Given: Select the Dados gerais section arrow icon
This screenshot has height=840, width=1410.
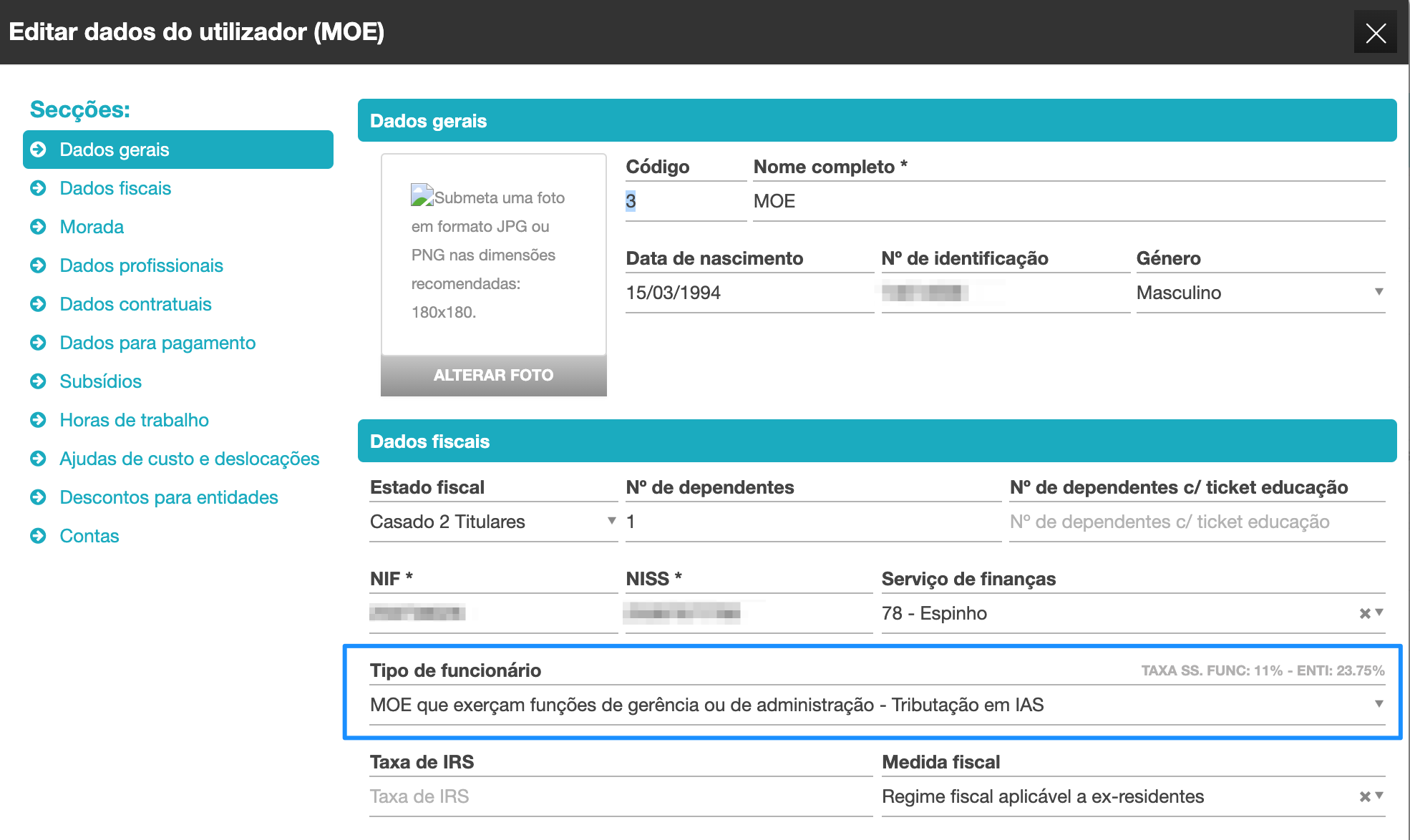Looking at the screenshot, I should 39,150.
